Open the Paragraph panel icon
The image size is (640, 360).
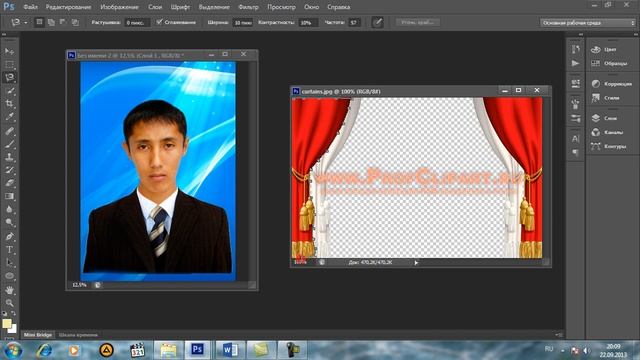(x=576, y=153)
